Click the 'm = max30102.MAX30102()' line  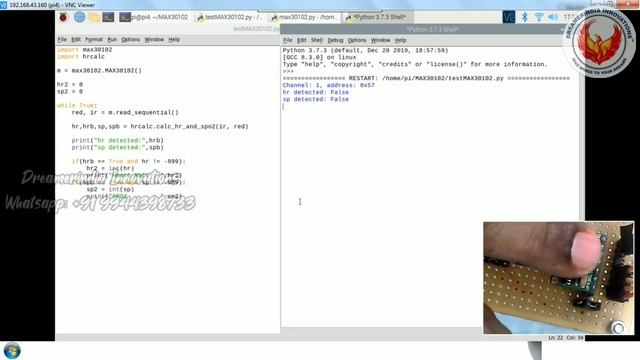click(x=99, y=71)
